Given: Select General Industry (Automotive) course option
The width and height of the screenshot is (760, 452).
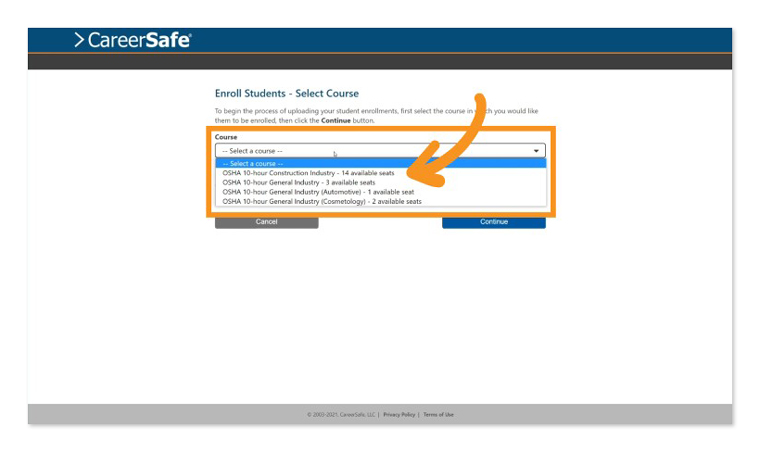Looking at the screenshot, I should coord(381,192).
